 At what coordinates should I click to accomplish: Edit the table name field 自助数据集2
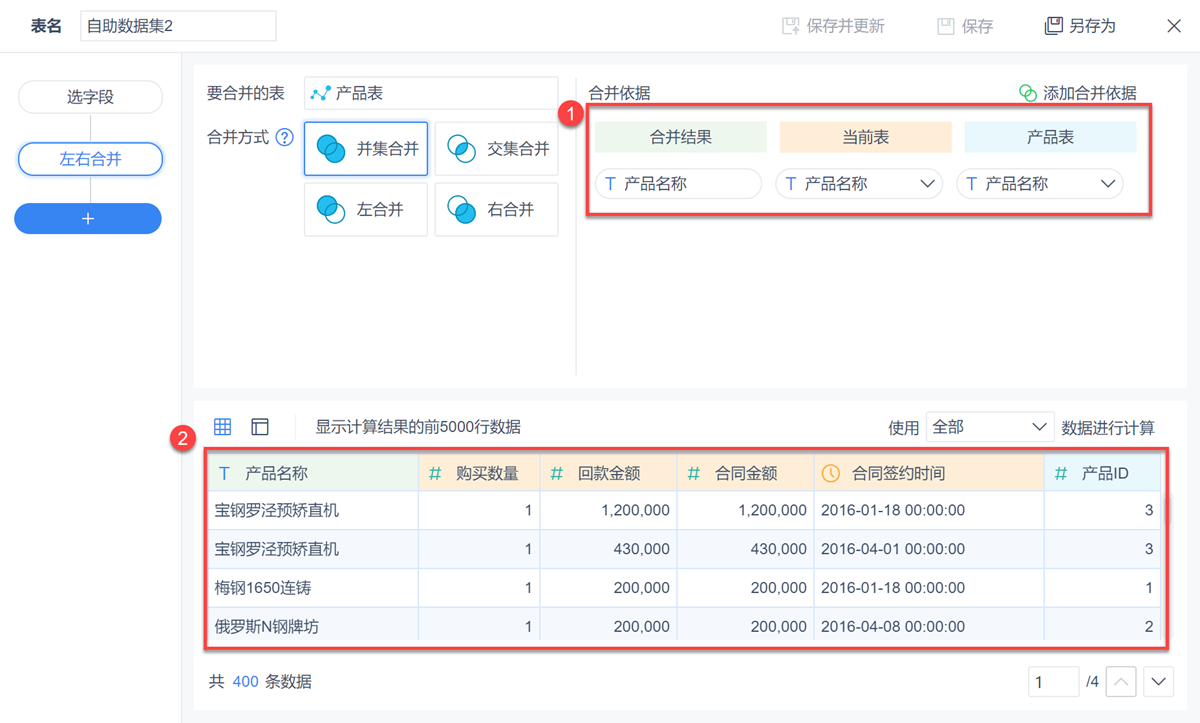click(x=178, y=26)
